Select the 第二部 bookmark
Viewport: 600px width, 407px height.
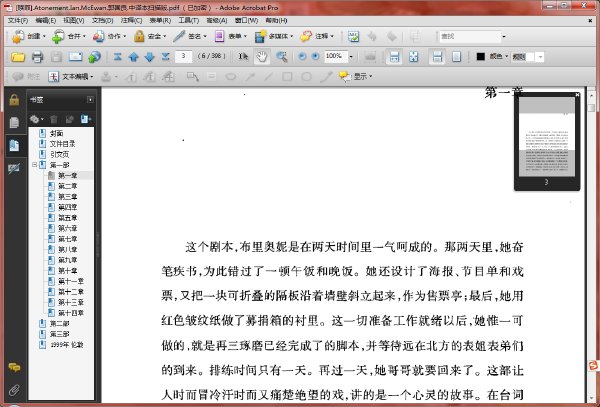point(59,323)
